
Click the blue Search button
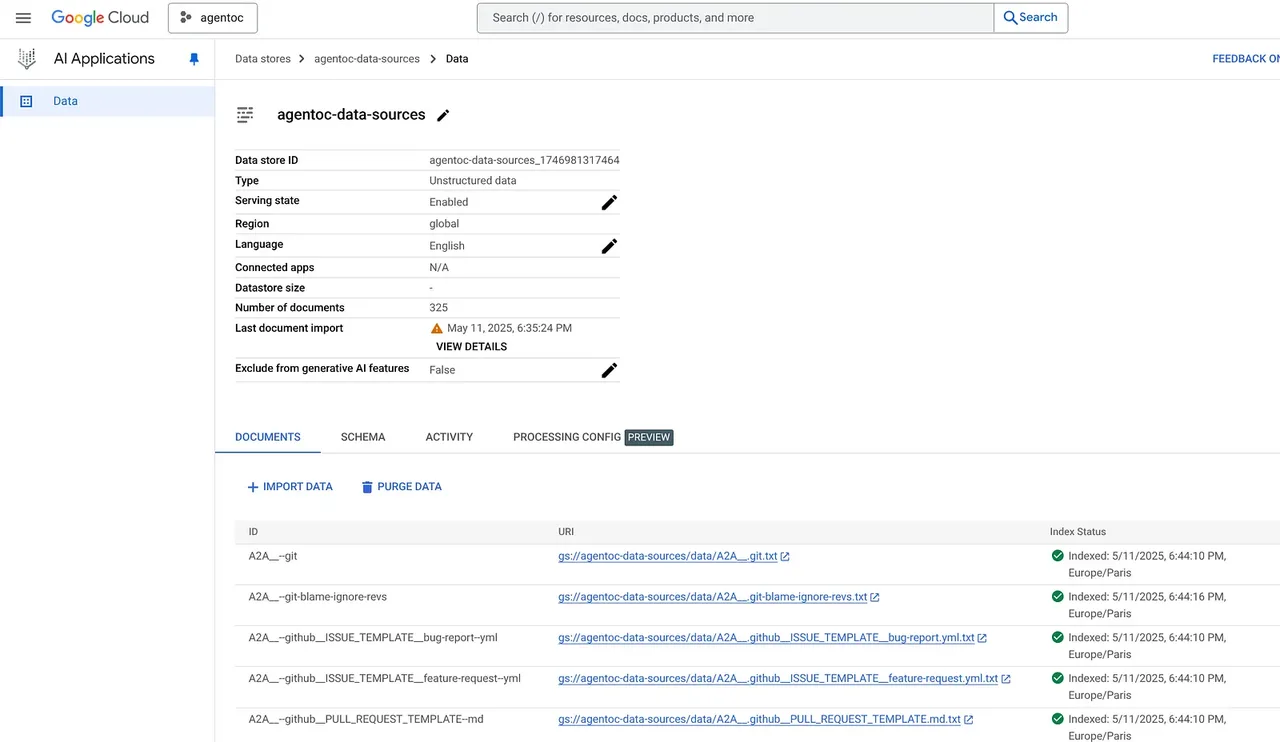(x=1030, y=18)
